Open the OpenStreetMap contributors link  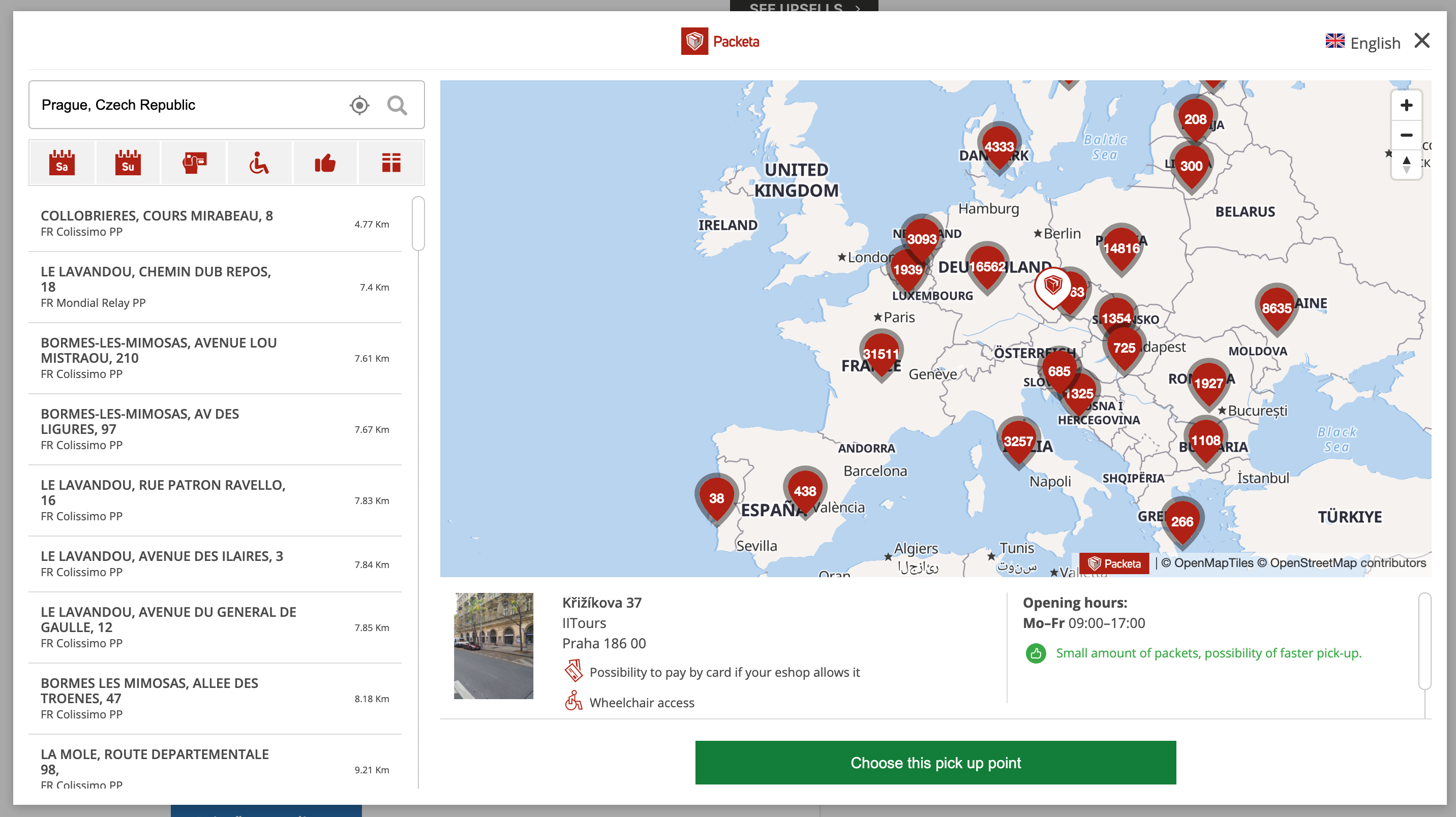[1341, 563]
